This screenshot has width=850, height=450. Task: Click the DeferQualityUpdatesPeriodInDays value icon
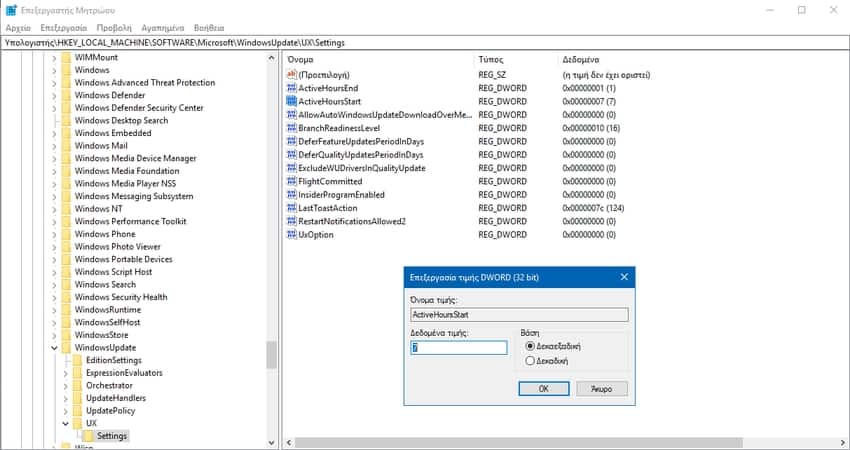point(292,155)
